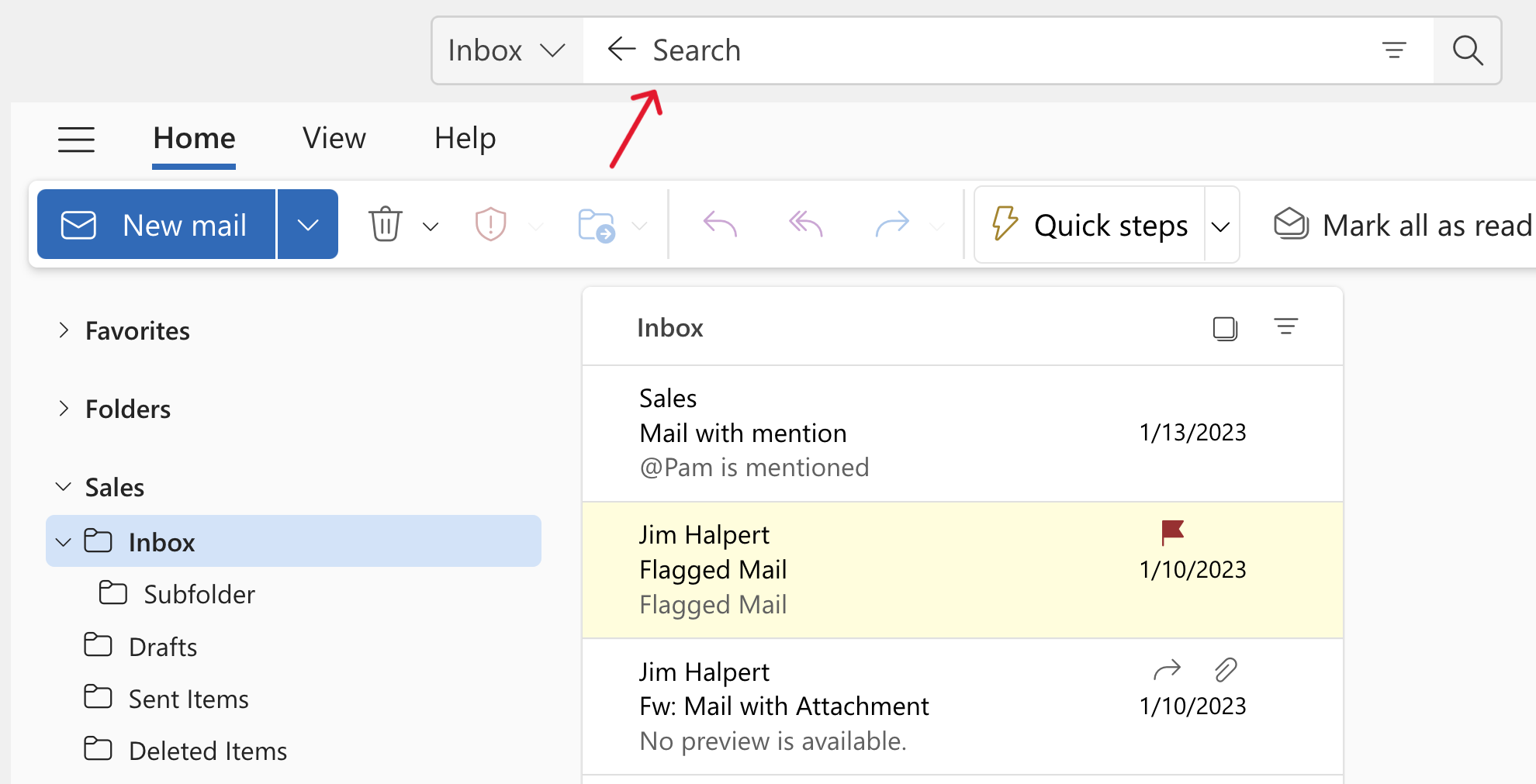This screenshot has height=784, width=1536.
Task: Switch to the Home tab
Action: tap(194, 139)
